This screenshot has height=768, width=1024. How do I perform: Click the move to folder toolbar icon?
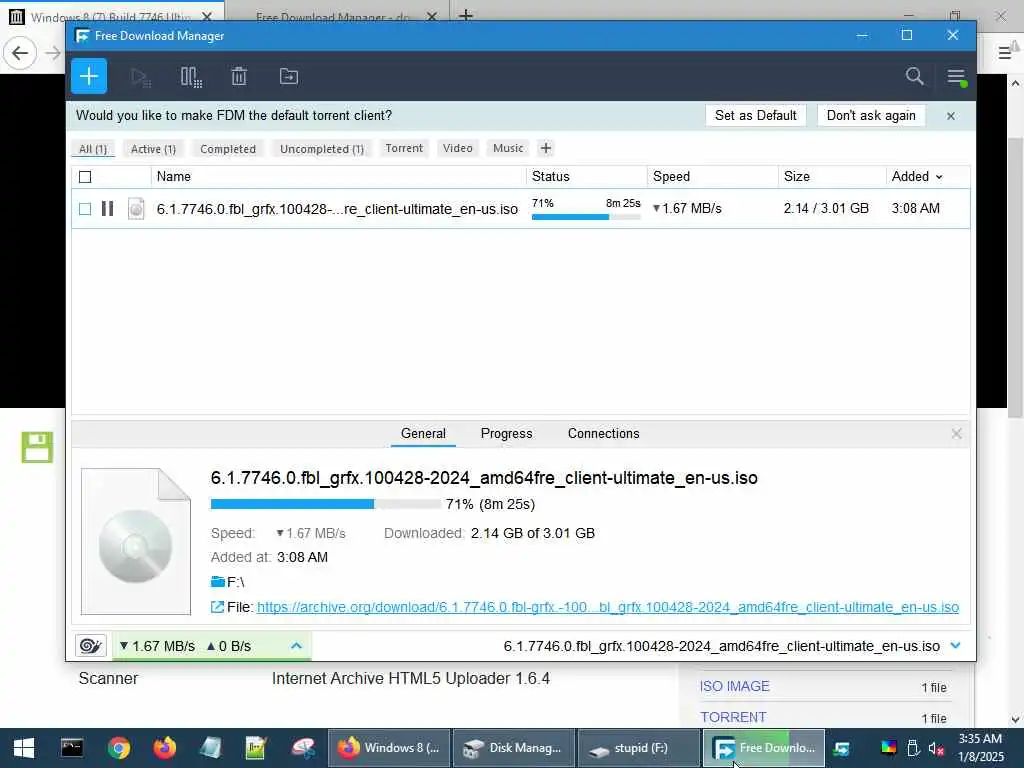pos(289,76)
